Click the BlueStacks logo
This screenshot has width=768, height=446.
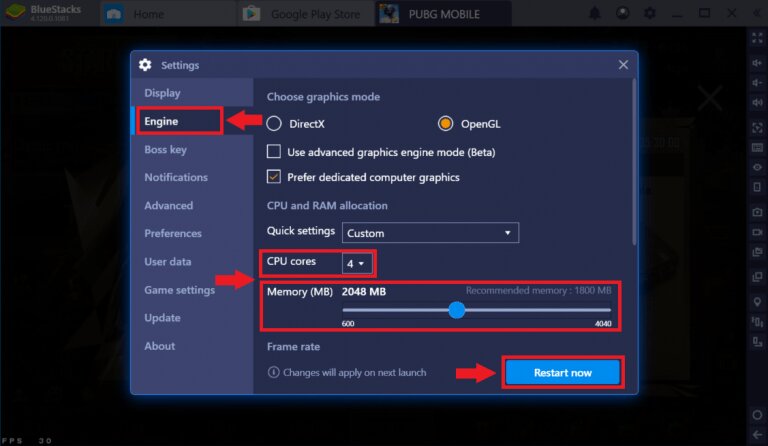click(x=15, y=13)
